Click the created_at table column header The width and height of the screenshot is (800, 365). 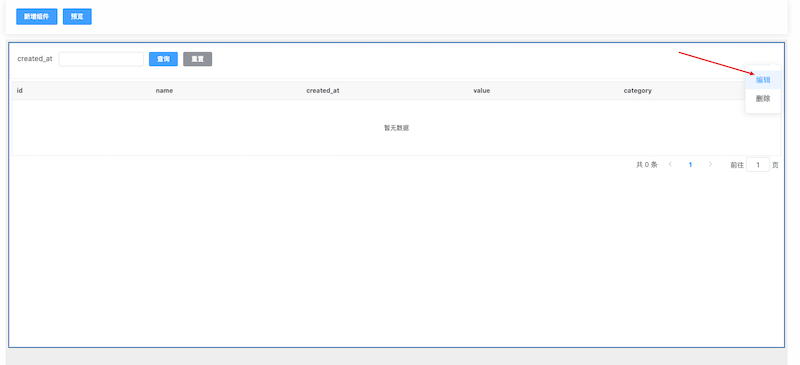click(323, 90)
